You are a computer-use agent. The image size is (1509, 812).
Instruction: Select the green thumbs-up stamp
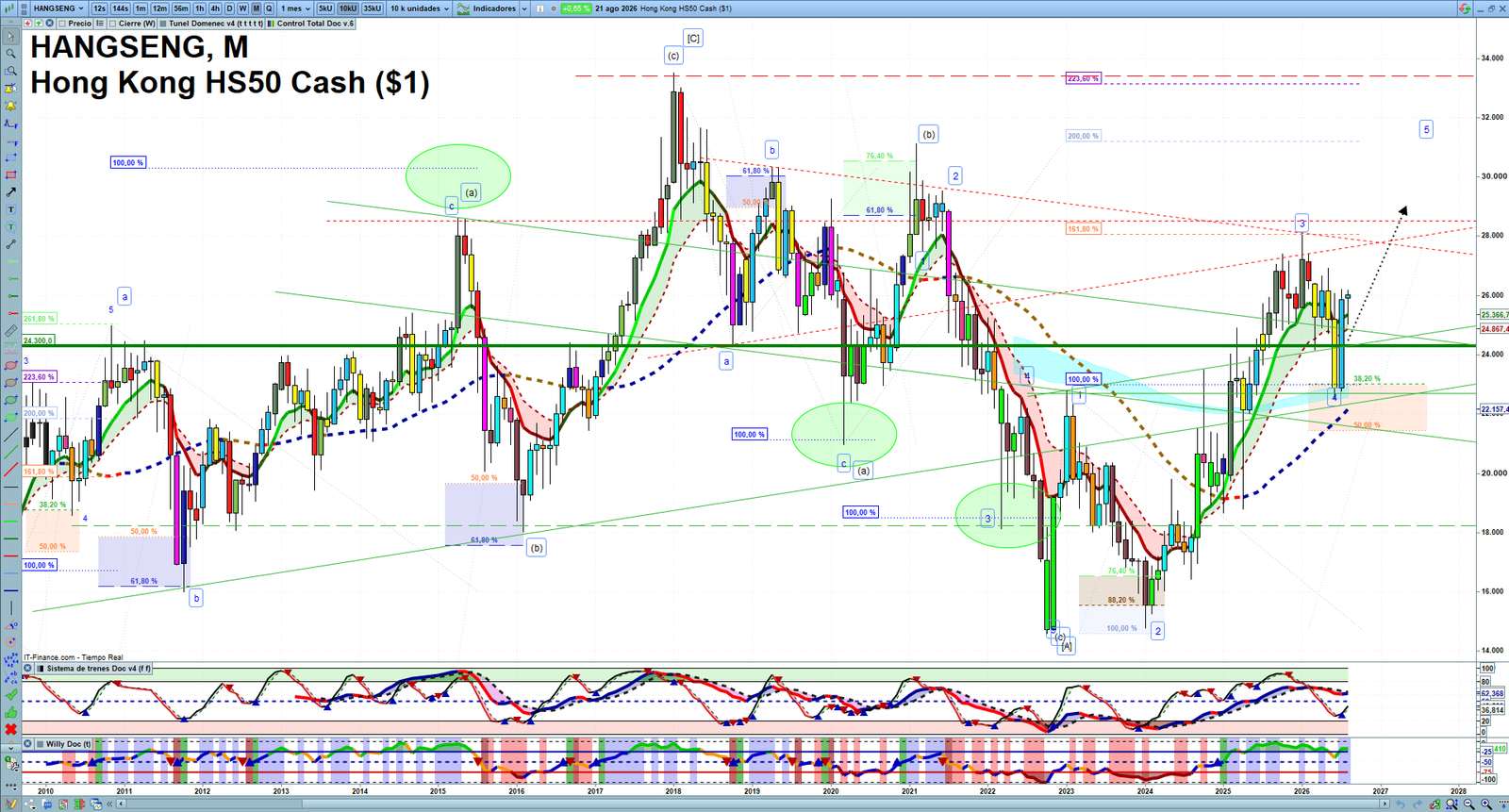(10, 712)
